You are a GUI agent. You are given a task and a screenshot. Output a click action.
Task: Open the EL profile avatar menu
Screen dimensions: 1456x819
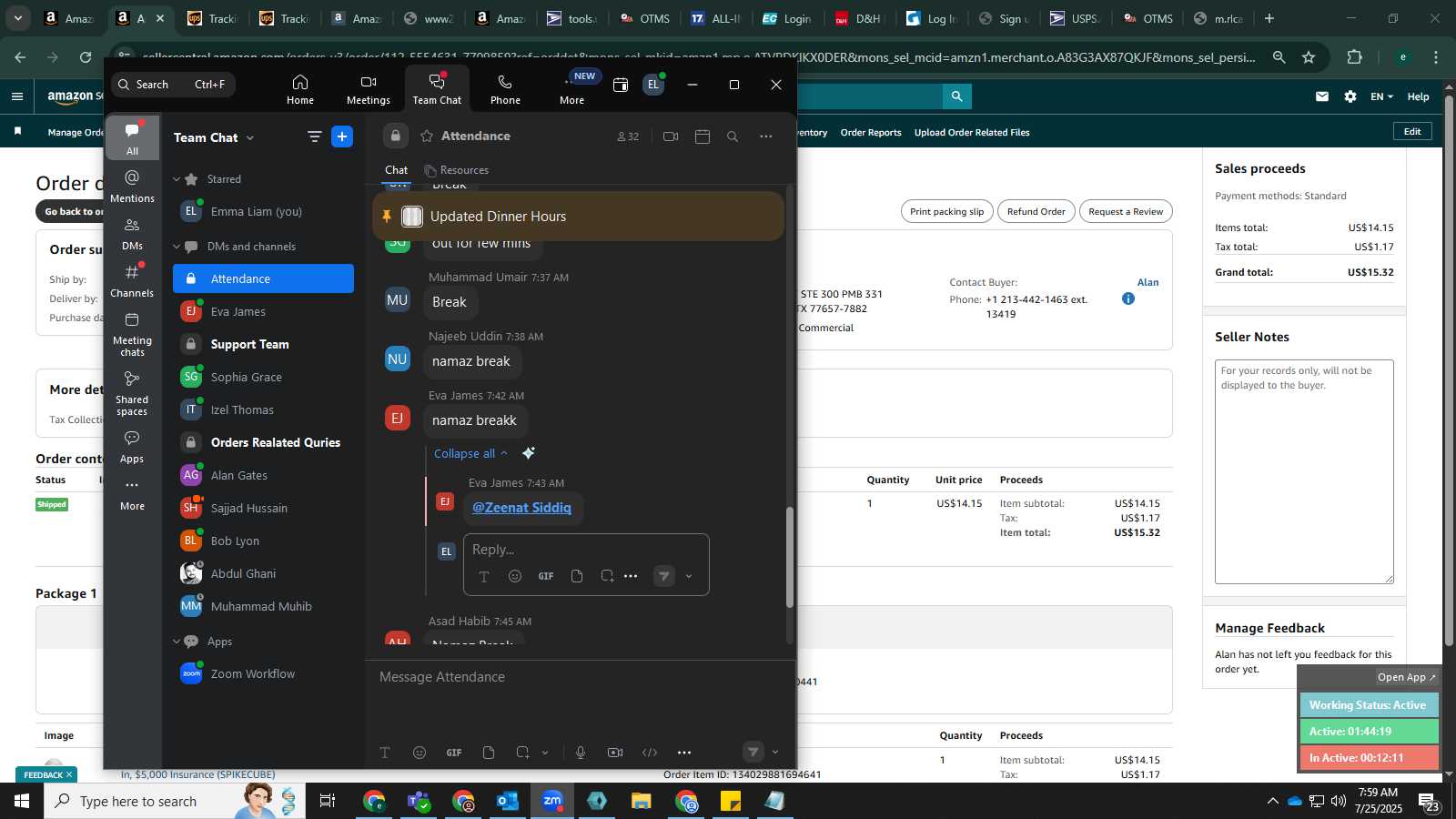(652, 85)
